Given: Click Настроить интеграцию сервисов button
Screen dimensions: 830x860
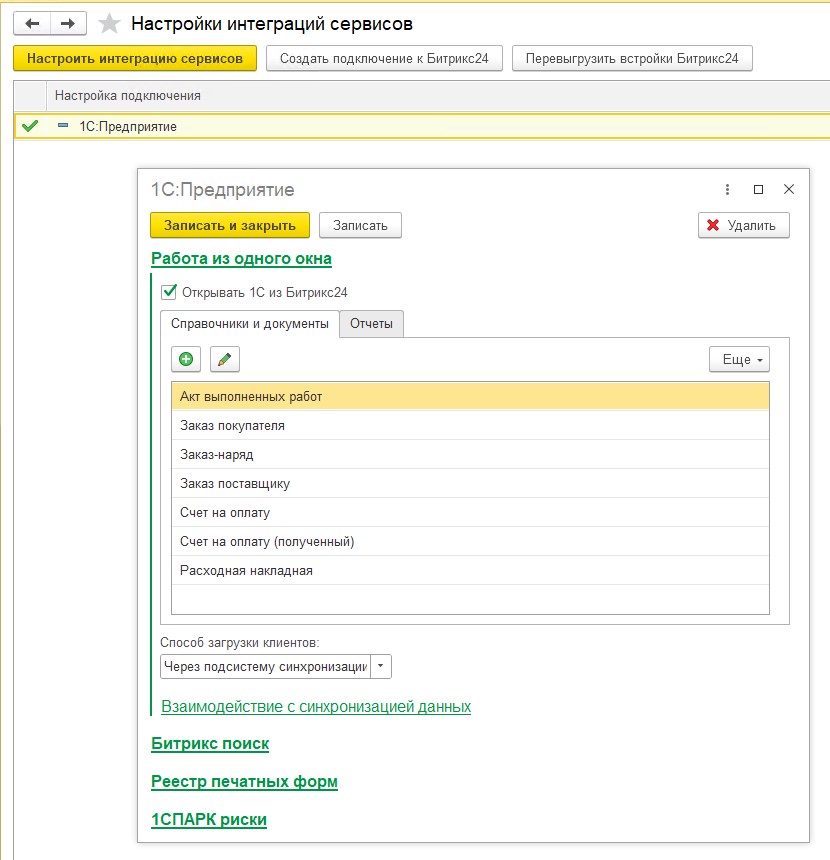Looking at the screenshot, I should coord(135,59).
